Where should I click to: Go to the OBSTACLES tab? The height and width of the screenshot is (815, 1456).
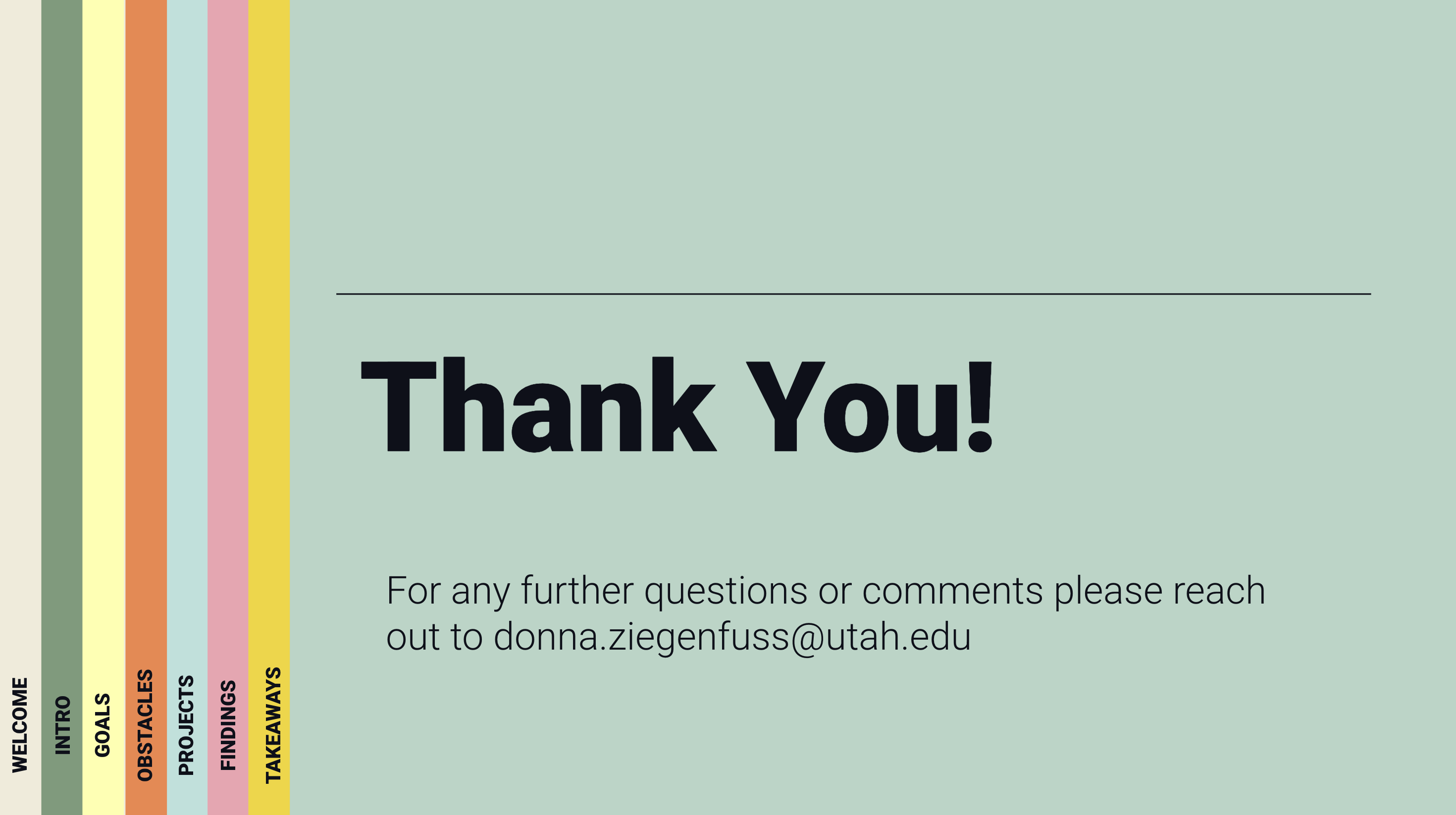[x=145, y=725]
